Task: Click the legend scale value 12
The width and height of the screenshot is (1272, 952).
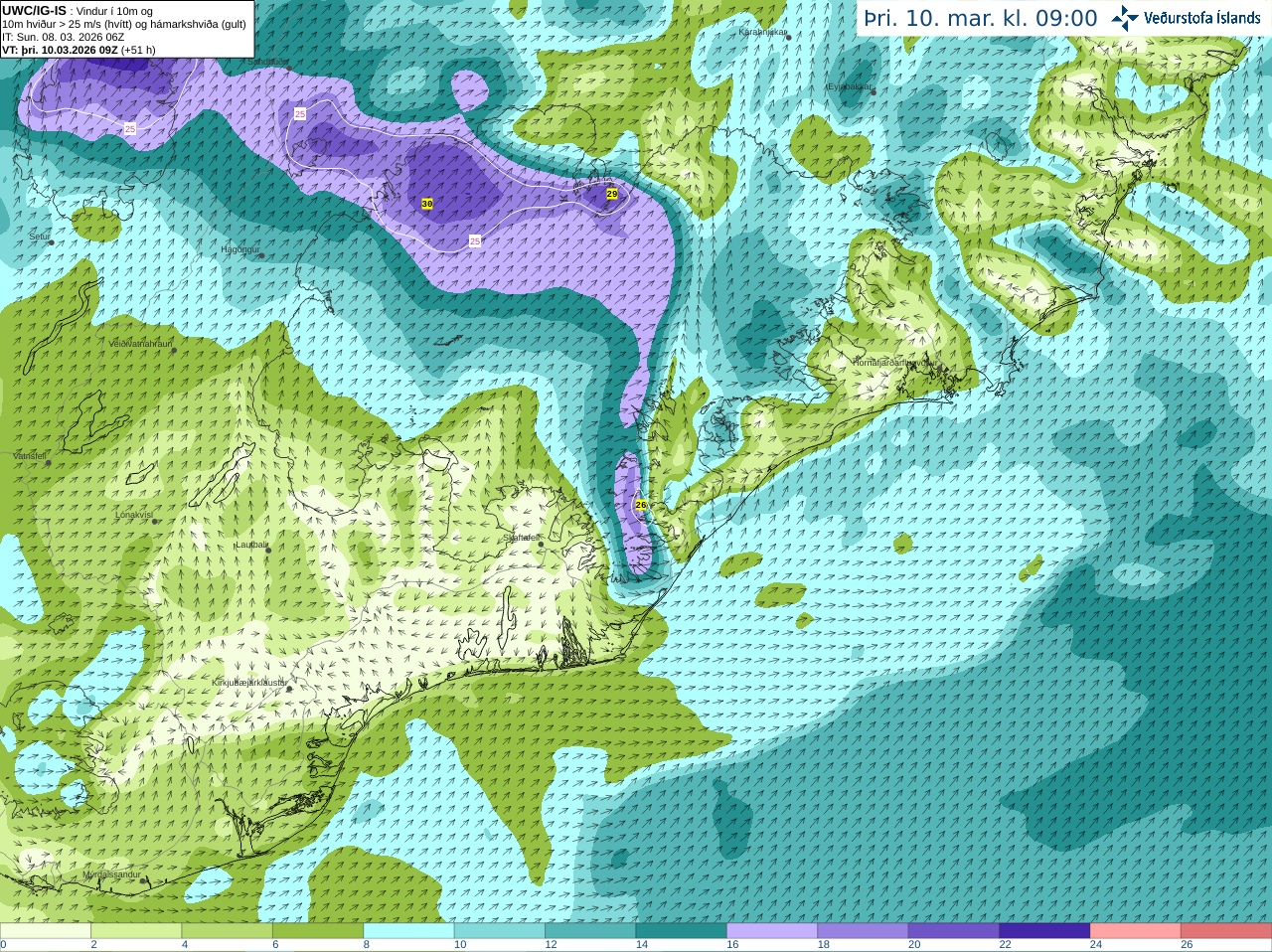Action: pyautogui.click(x=551, y=945)
